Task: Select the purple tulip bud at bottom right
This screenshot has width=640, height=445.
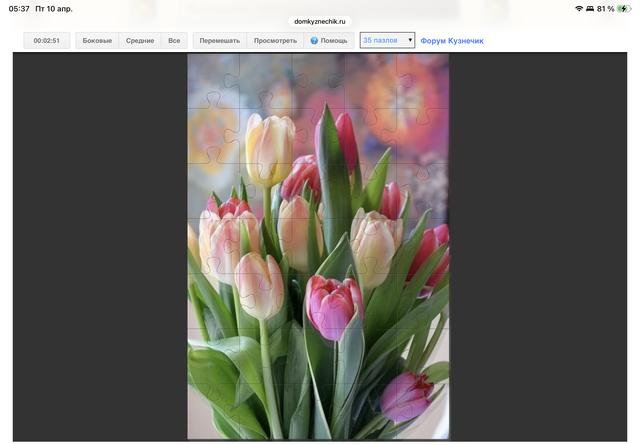Action: click(x=406, y=397)
